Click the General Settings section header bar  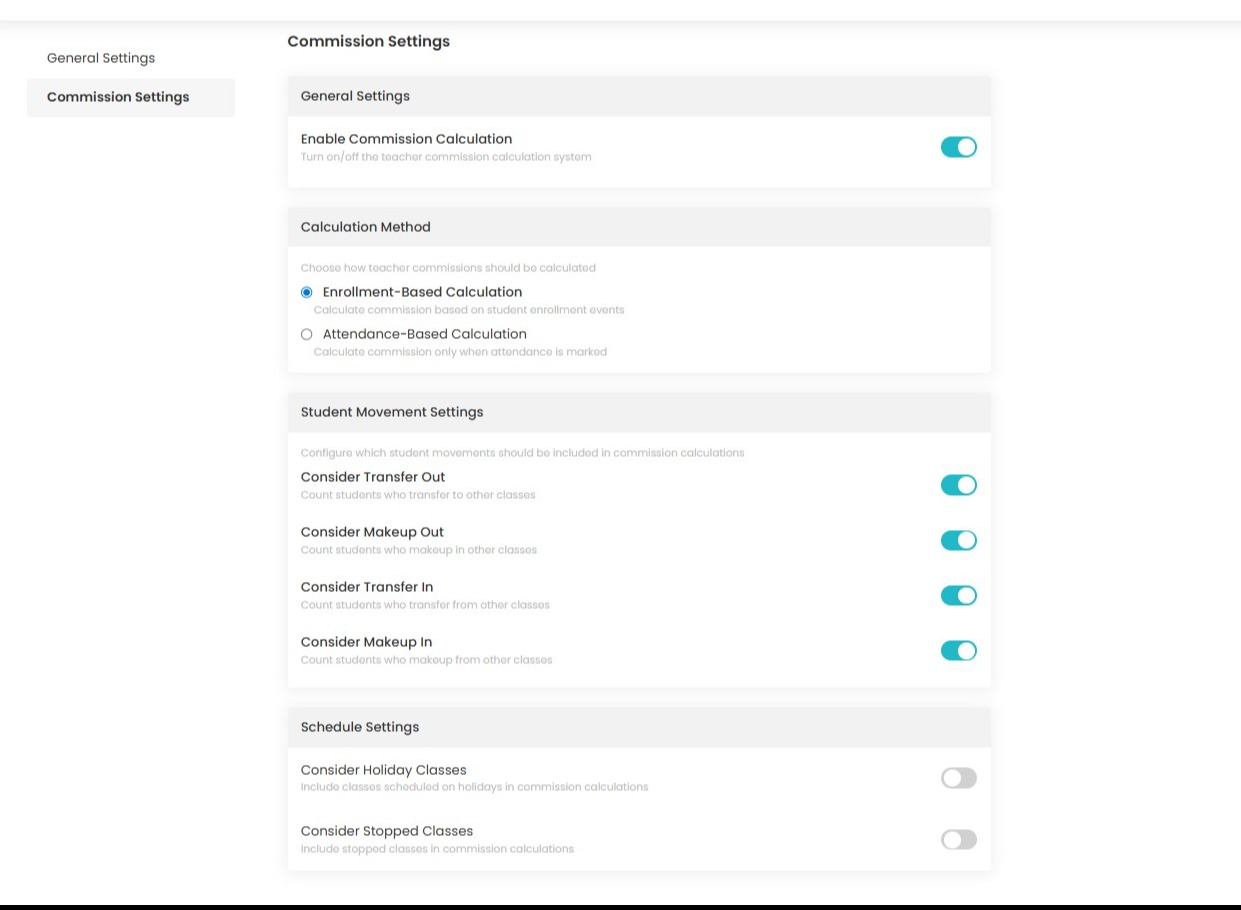click(x=638, y=96)
